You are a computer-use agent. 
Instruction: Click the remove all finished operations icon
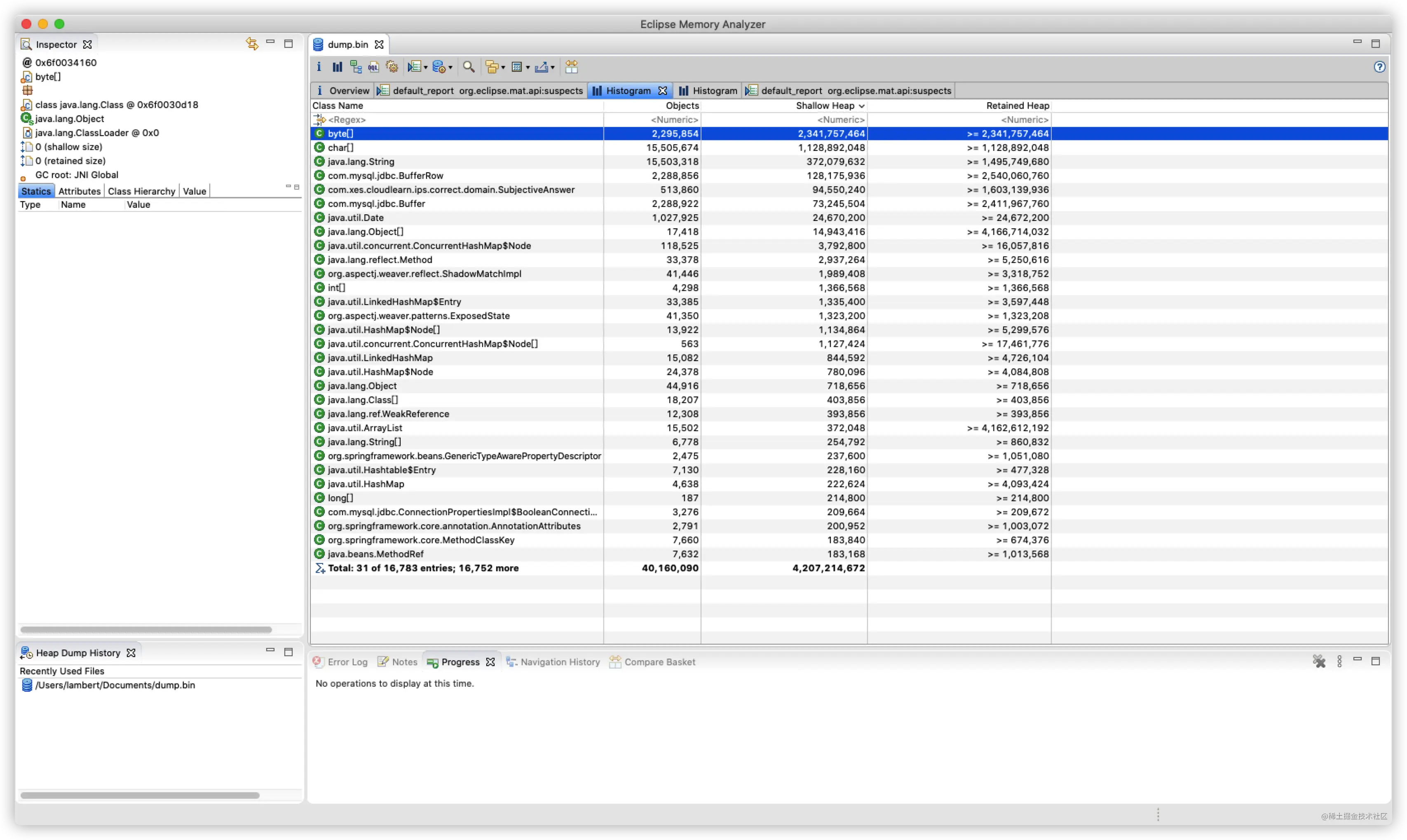coord(1319,661)
